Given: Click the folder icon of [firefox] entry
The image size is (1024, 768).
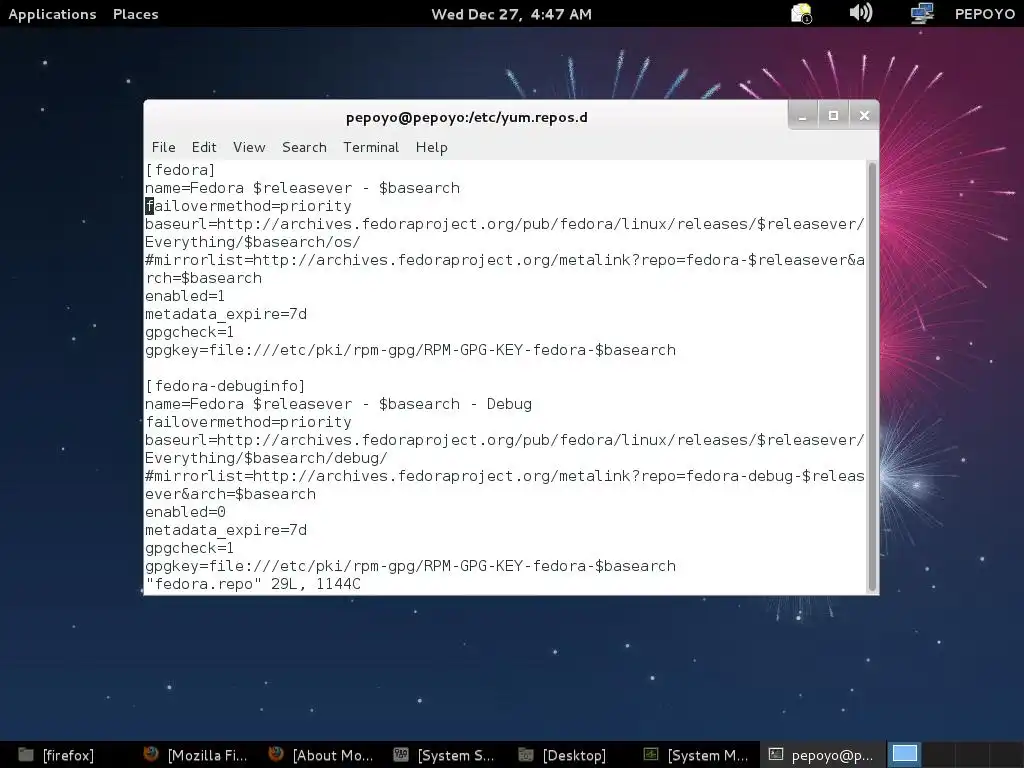Looking at the screenshot, I should (26, 754).
